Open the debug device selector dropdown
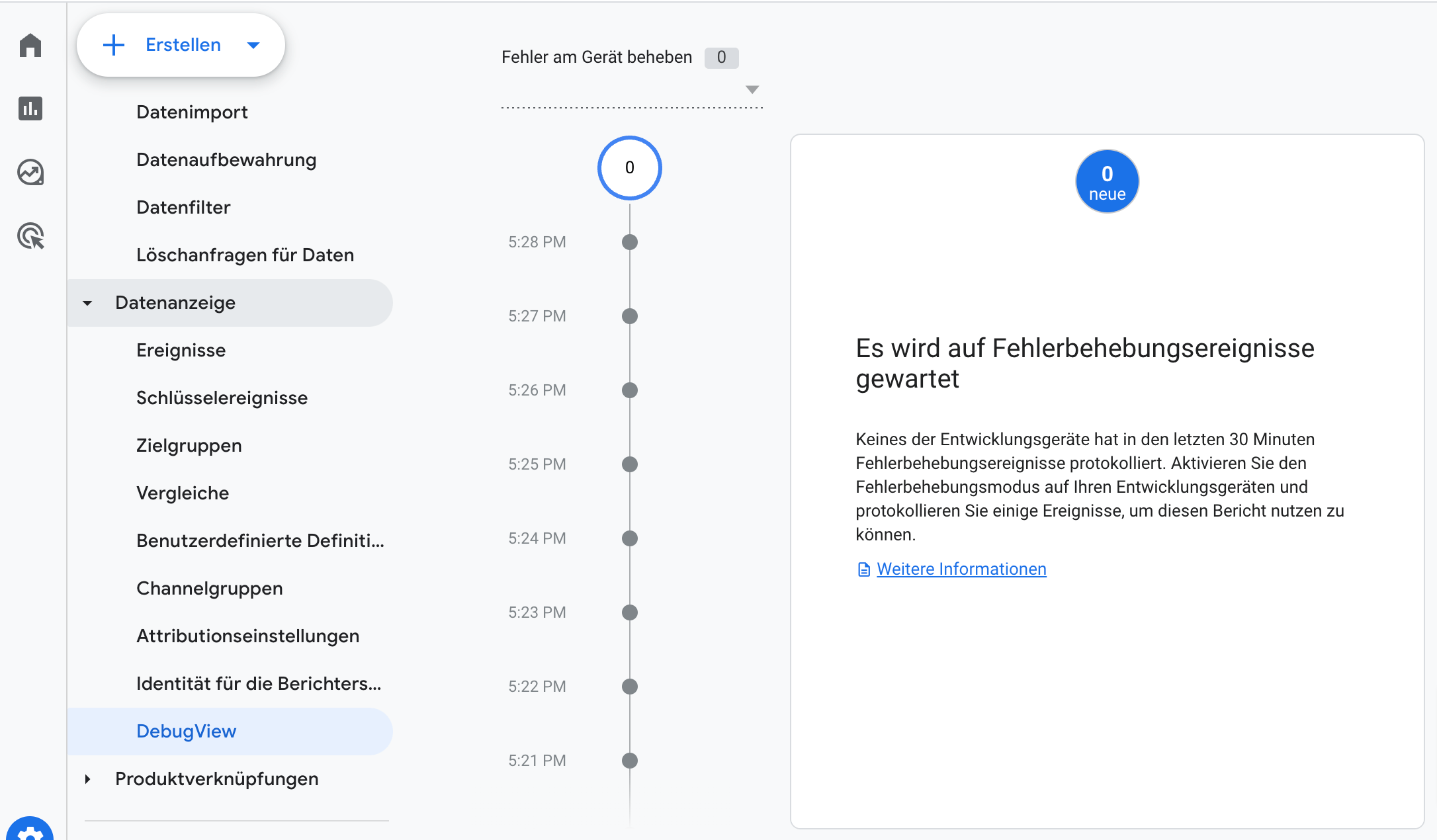This screenshot has height=840, width=1437. point(752,89)
